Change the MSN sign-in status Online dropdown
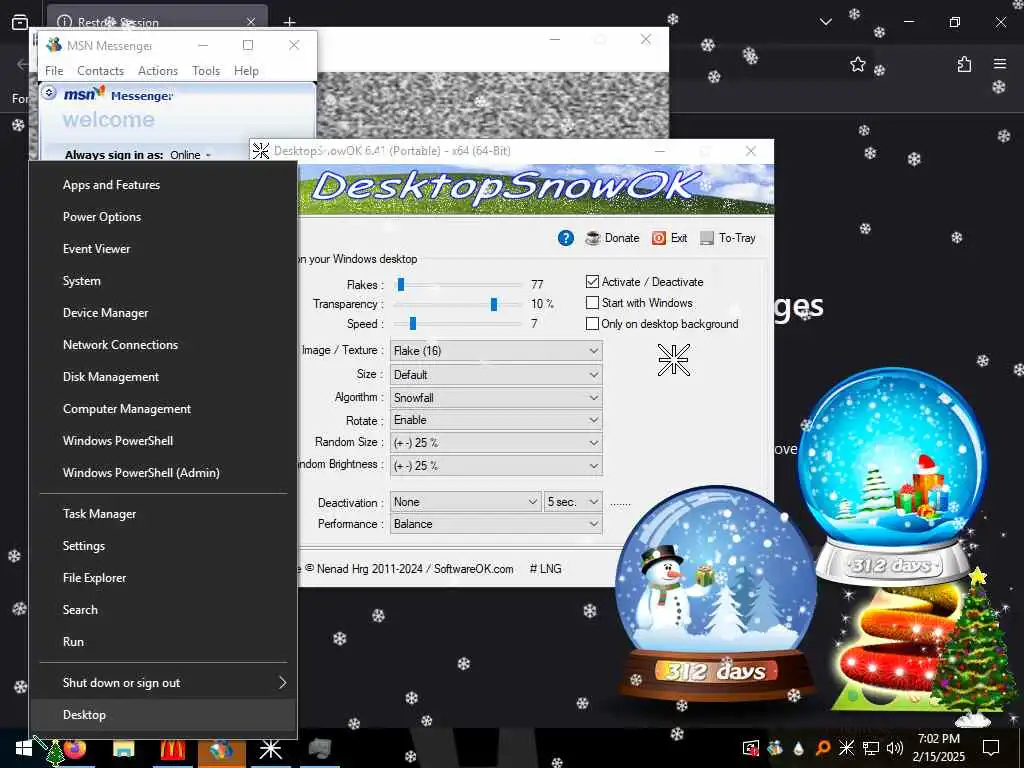Viewport: 1024px width, 768px height. 190,155
